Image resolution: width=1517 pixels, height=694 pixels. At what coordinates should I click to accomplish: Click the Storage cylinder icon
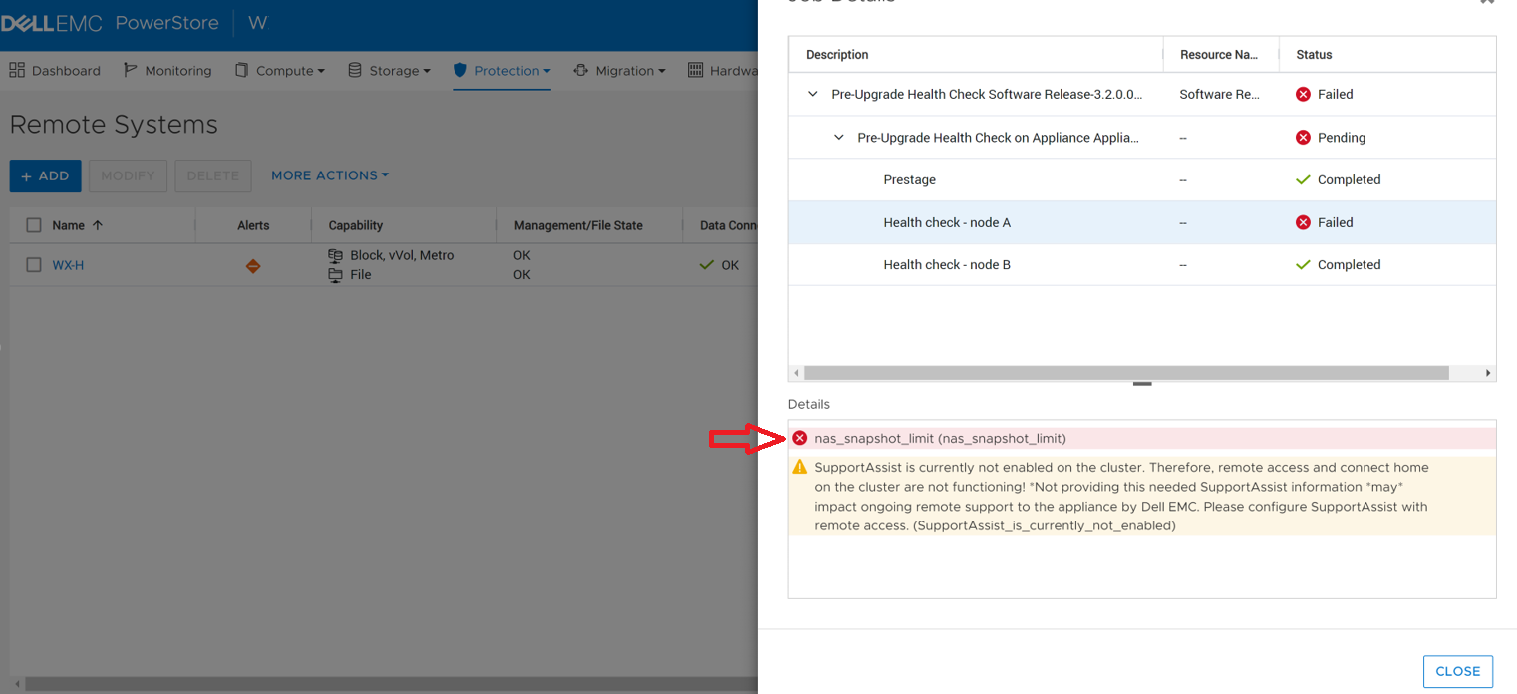click(x=355, y=70)
